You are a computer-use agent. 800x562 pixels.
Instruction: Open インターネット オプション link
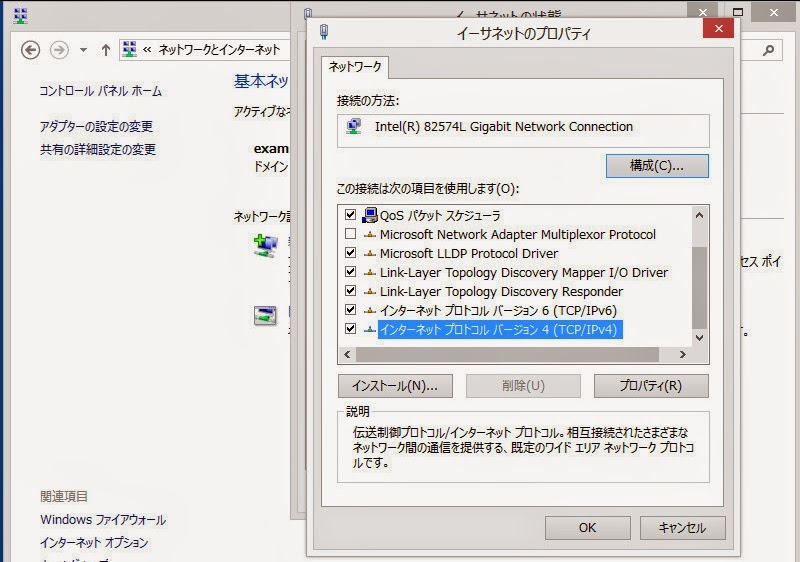(94, 542)
